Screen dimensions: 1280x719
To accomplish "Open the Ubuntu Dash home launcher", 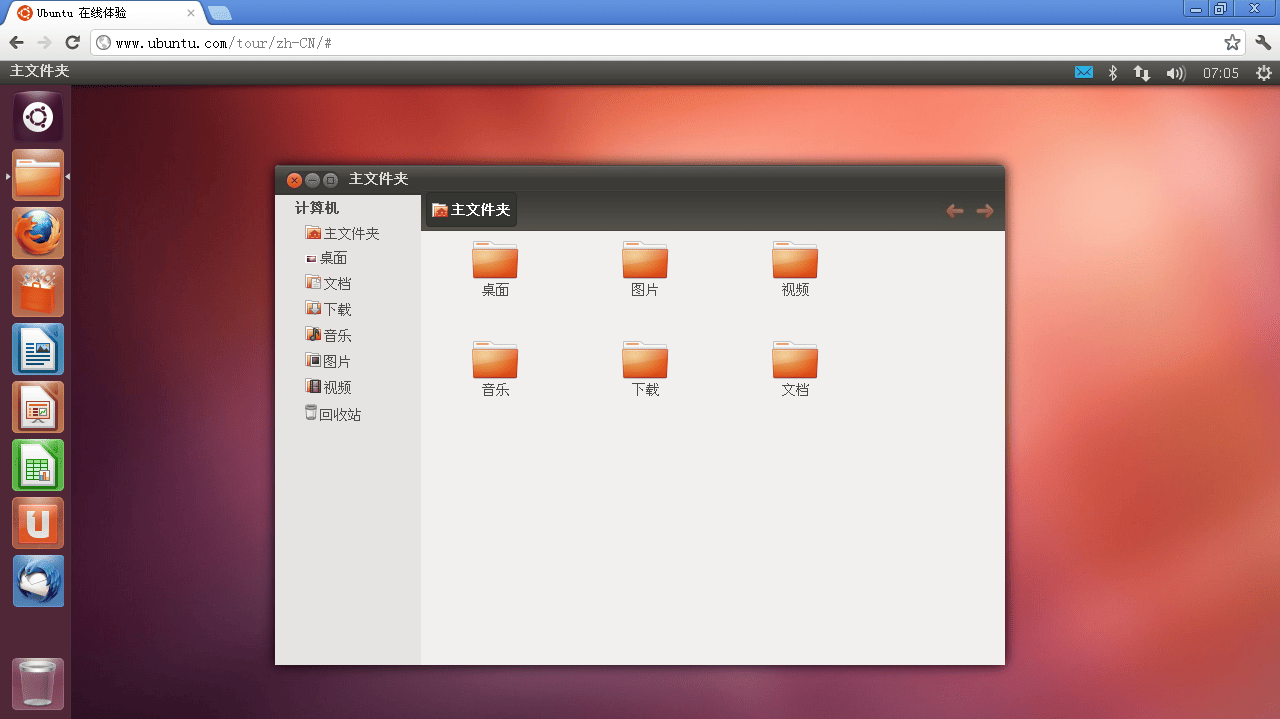I will [x=38, y=118].
